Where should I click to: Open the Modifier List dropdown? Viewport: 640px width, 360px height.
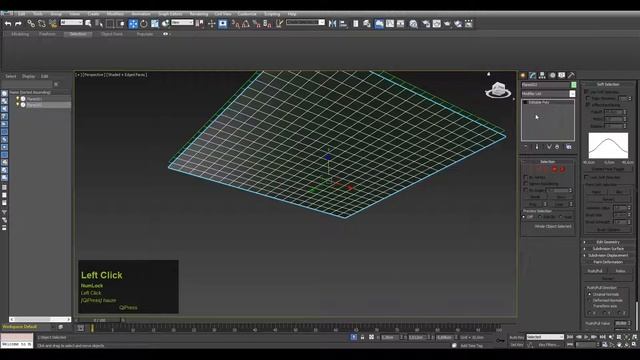548,94
